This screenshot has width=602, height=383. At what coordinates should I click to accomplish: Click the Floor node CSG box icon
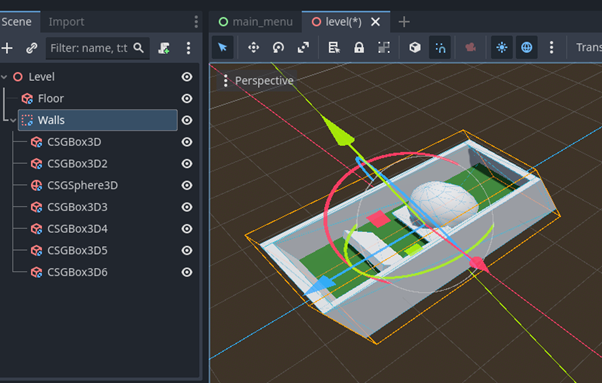tap(27, 99)
